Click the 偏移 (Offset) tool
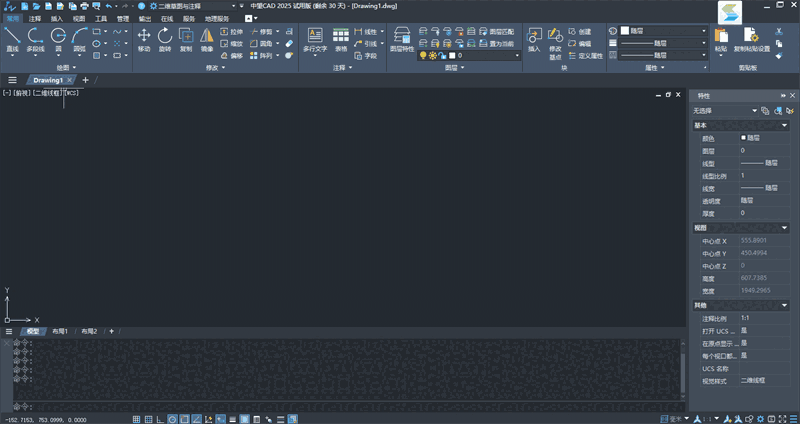The height and width of the screenshot is (424, 800). tap(232, 56)
